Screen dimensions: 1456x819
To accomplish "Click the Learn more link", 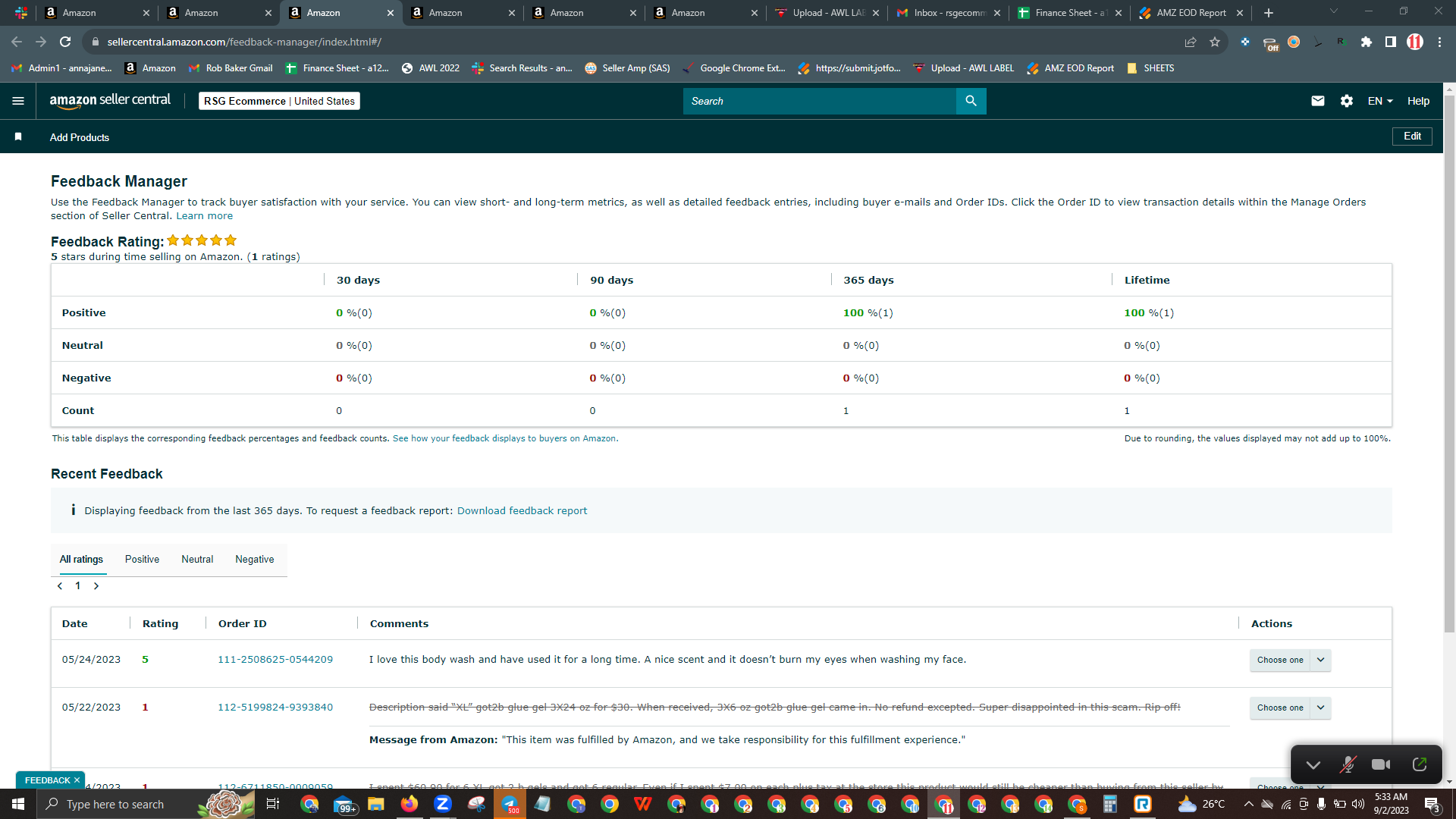I will pyautogui.click(x=204, y=216).
